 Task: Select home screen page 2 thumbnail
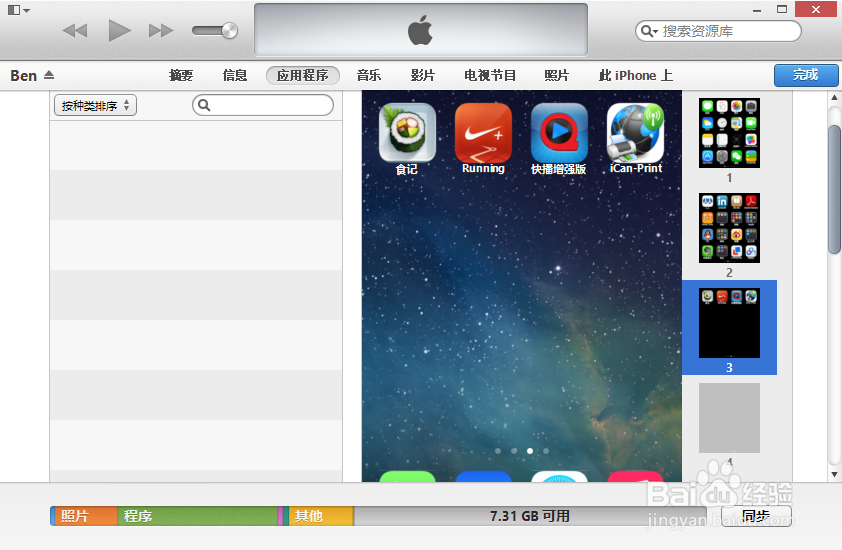(729, 228)
